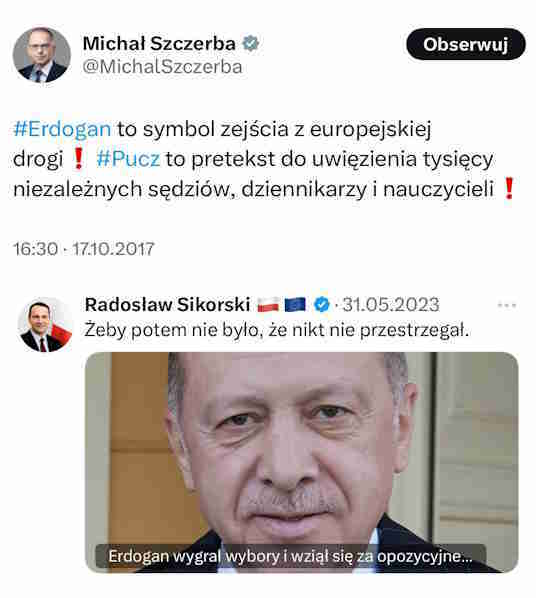Click the red exclamation mark after 'drogi'

click(78, 159)
